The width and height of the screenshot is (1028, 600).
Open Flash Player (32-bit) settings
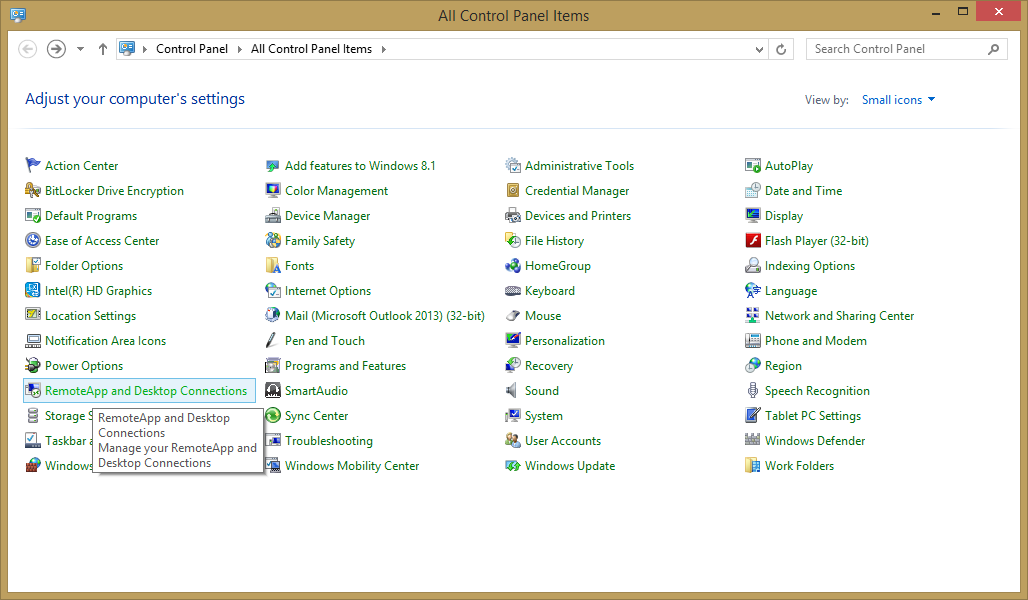(815, 240)
